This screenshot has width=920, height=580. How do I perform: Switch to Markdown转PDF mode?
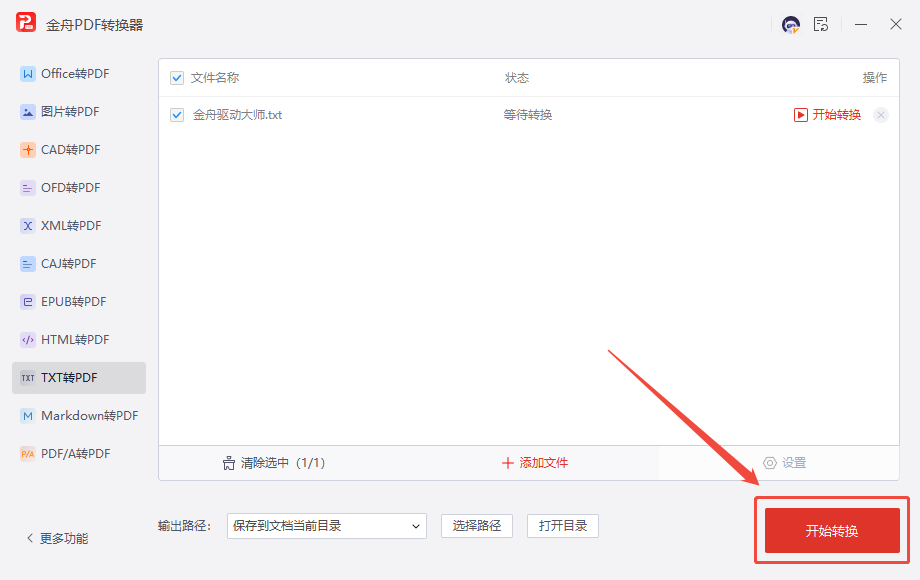pyautogui.click(x=79, y=416)
